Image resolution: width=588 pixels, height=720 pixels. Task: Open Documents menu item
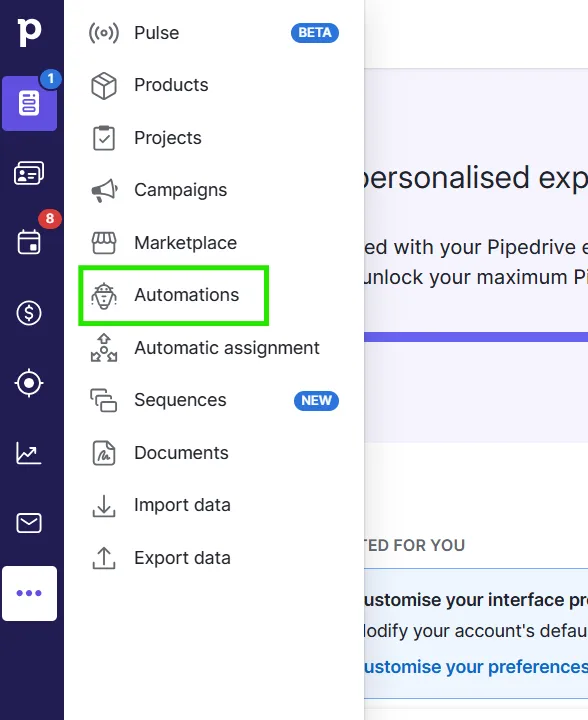pyautogui.click(x=214, y=453)
